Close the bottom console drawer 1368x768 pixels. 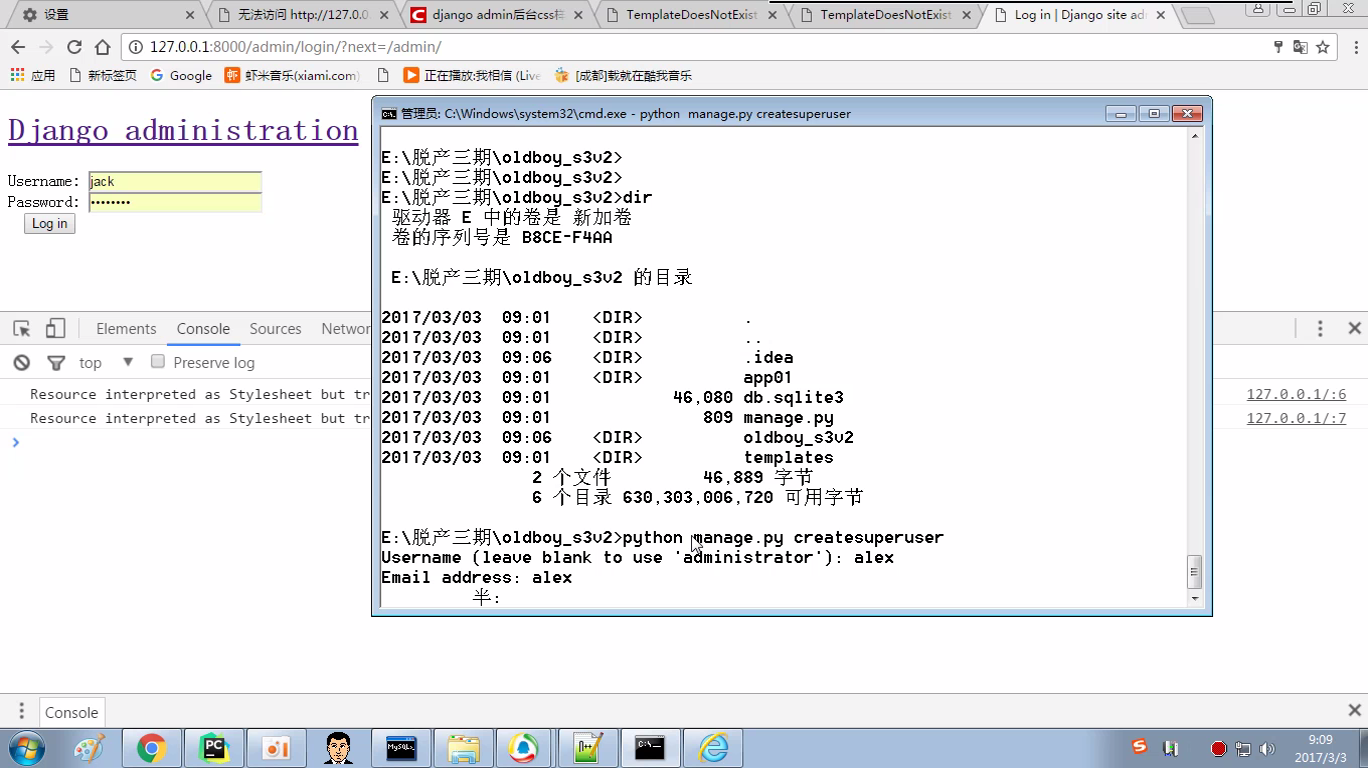pos(1354,711)
